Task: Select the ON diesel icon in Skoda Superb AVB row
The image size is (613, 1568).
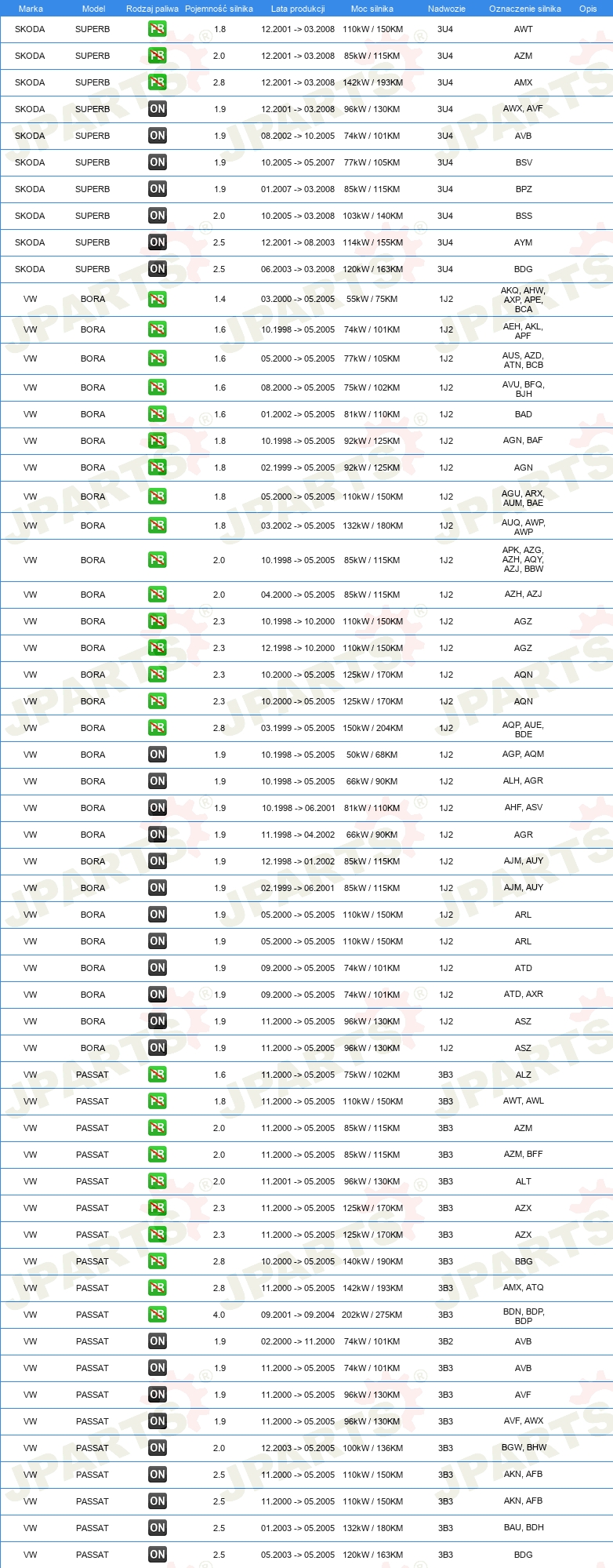Action: click(x=158, y=136)
